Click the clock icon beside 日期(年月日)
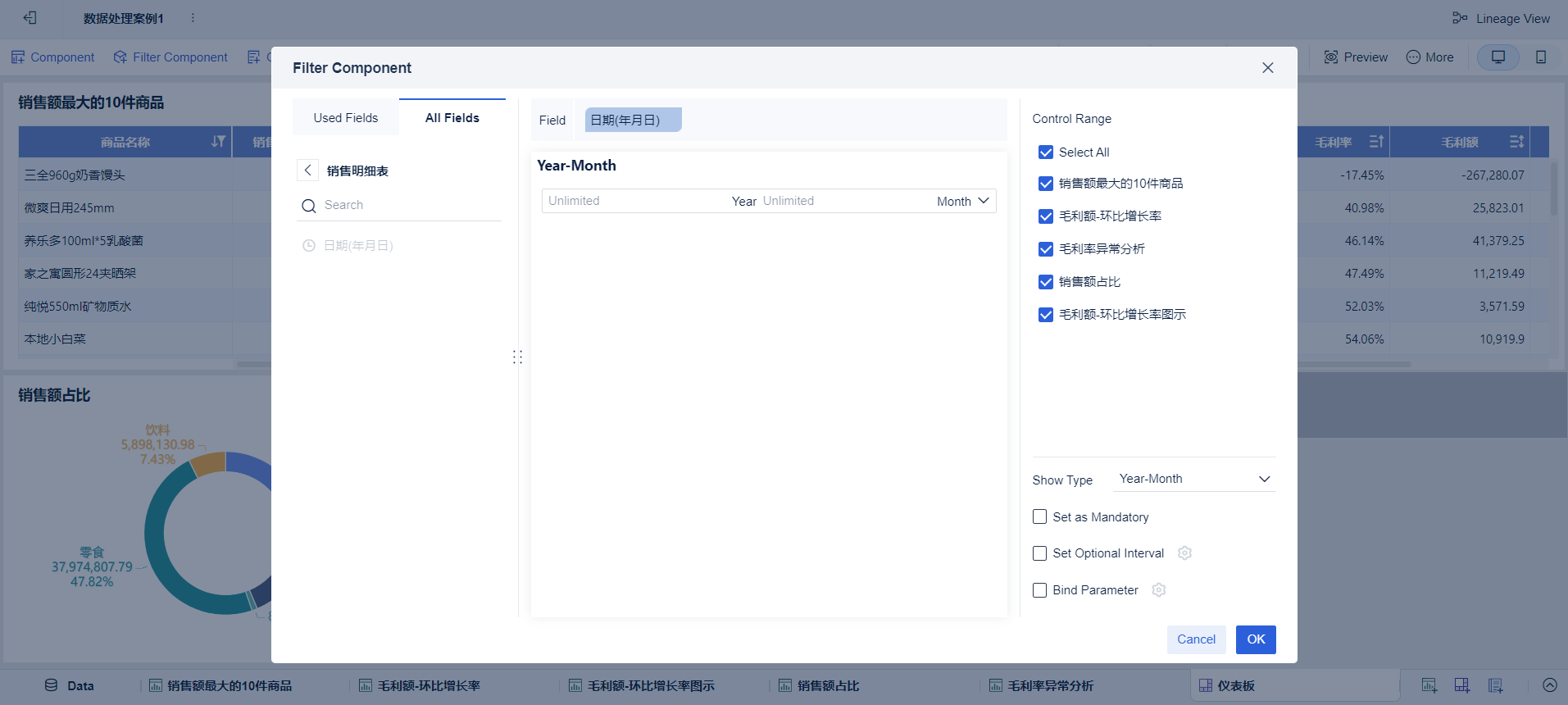 click(309, 245)
